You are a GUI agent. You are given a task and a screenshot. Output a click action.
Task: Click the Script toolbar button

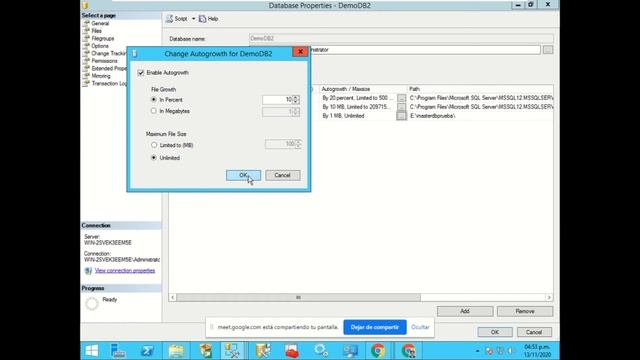[x=177, y=19]
